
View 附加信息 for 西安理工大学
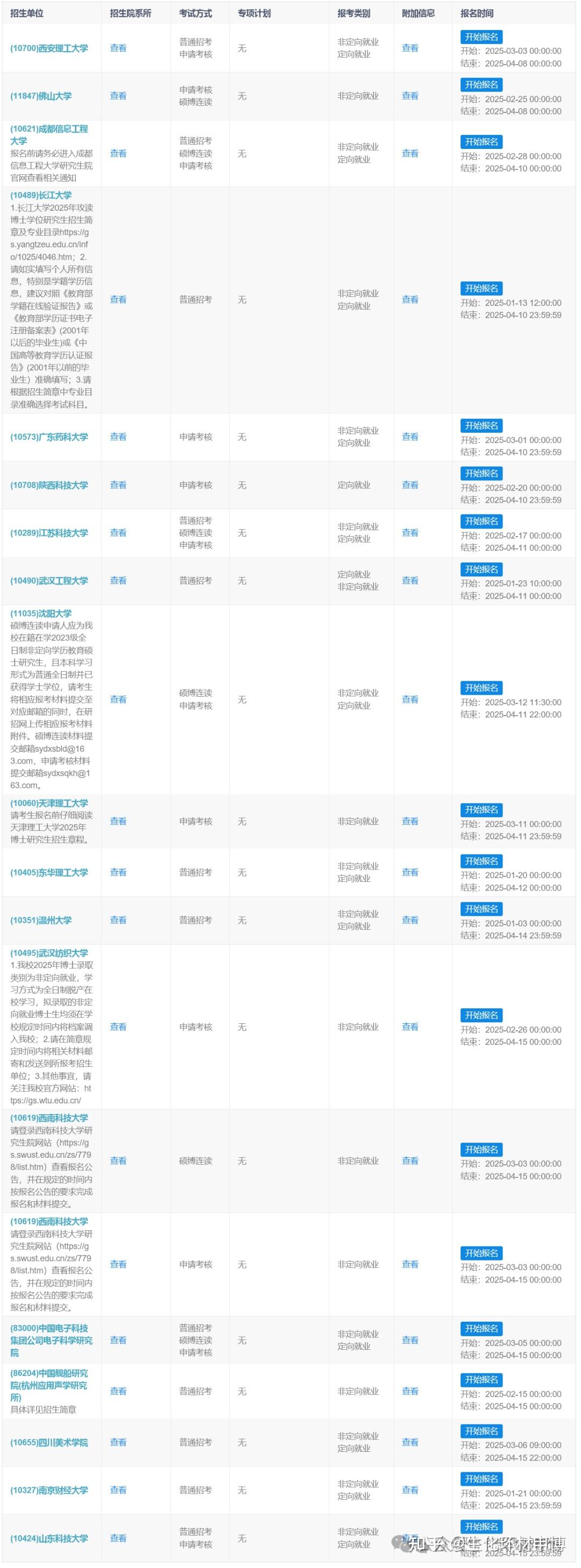410,48
